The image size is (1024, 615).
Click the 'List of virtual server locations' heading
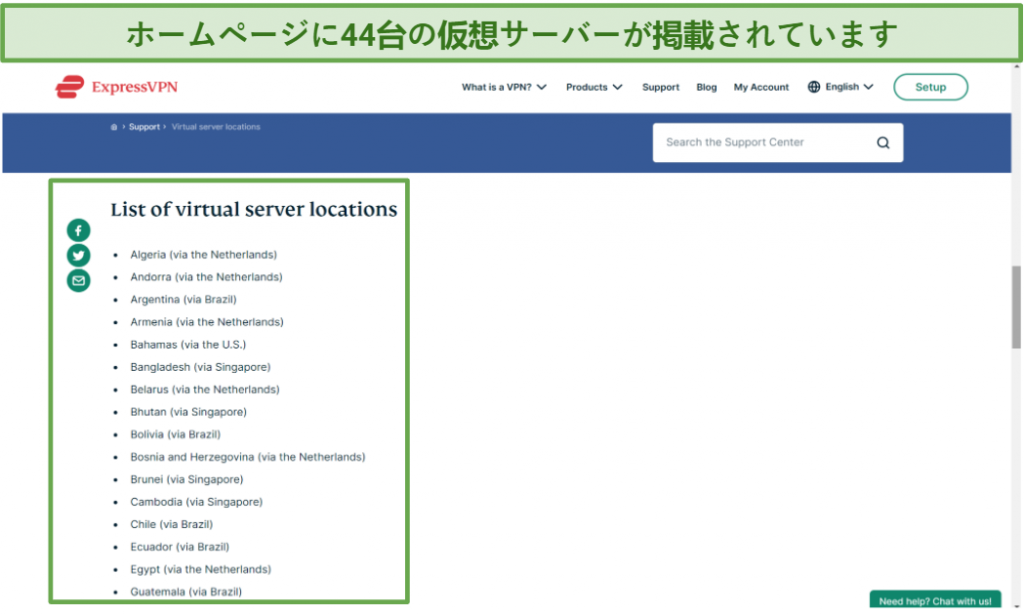[253, 209]
